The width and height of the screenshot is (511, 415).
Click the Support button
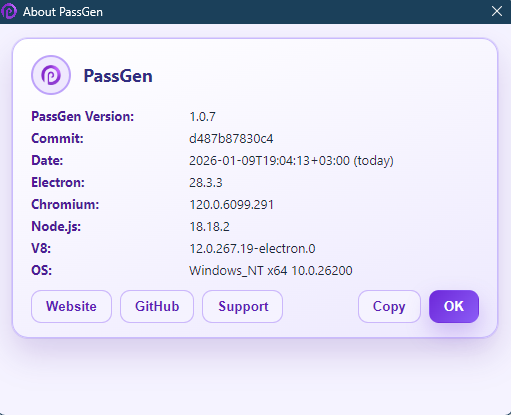[x=243, y=306]
